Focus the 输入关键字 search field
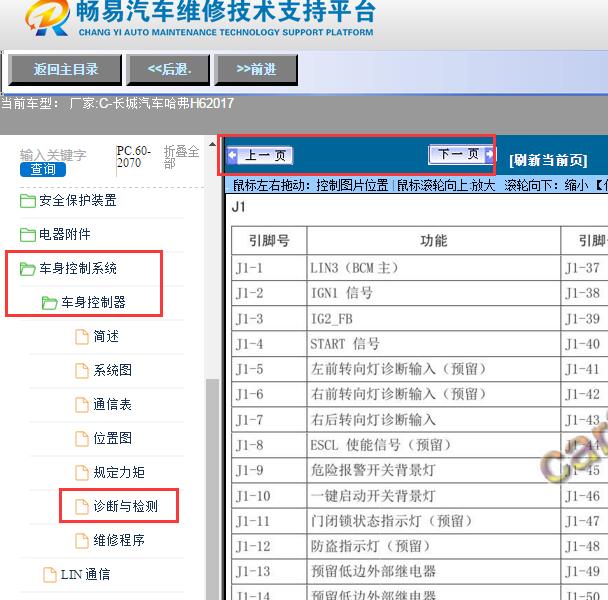The width and height of the screenshot is (608, 600). pyautogui.click(x=53, y=155)
